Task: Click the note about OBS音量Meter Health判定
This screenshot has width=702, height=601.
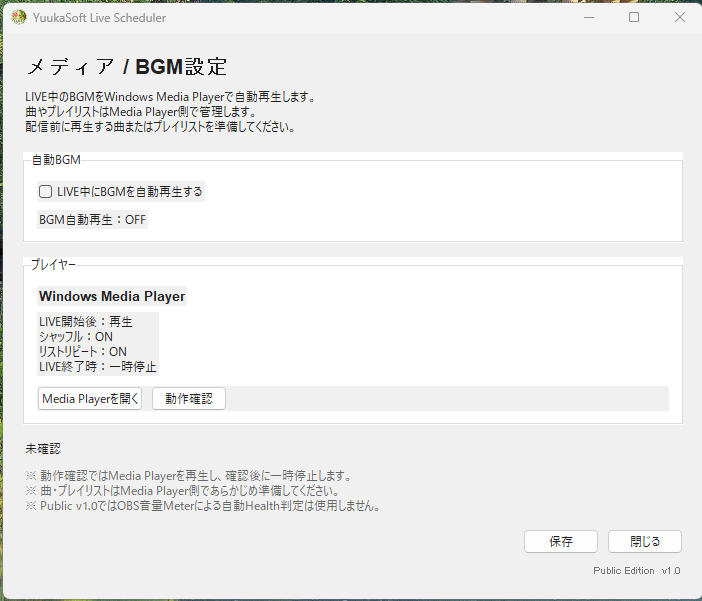Action: [203, 506]
